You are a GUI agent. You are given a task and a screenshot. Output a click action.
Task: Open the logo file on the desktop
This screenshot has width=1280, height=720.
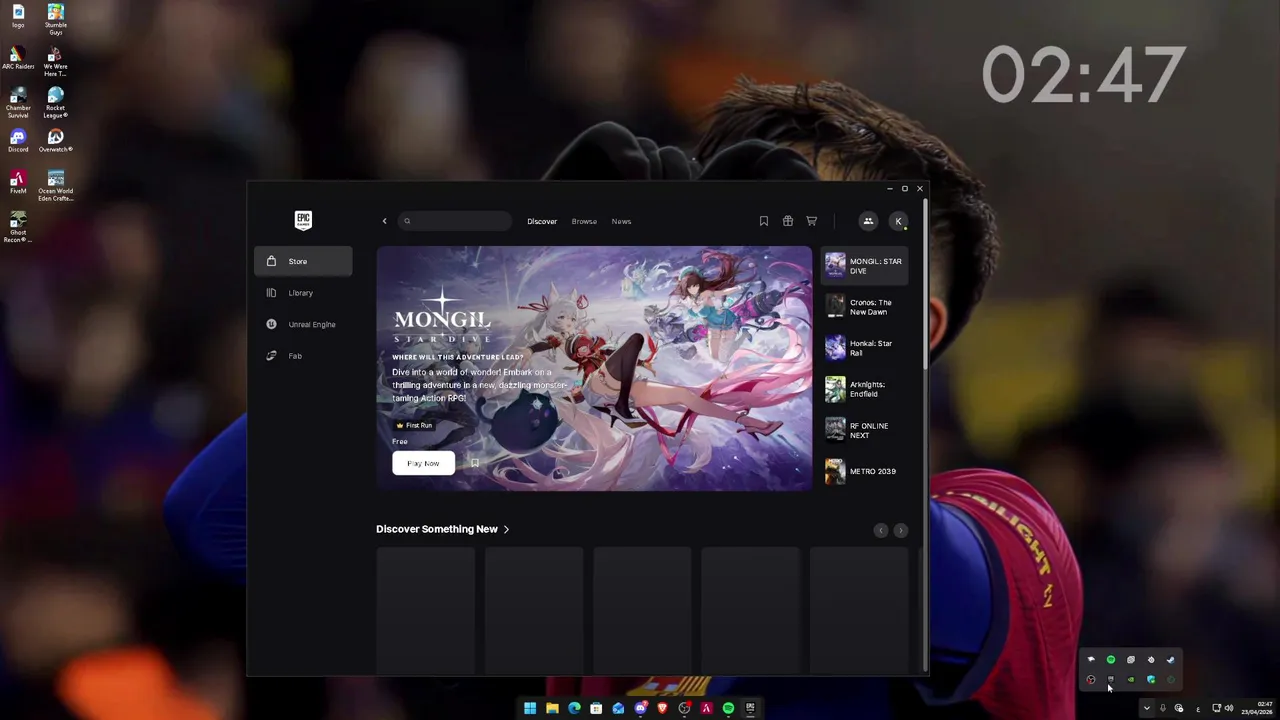tap(18, 15)
